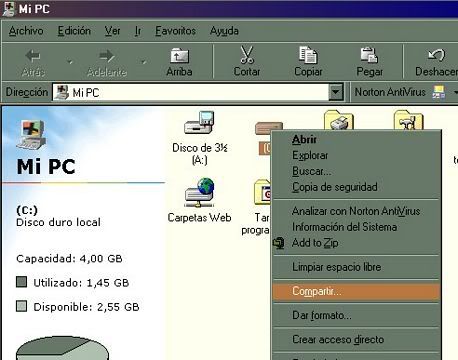Select the printers folder icon

339,120
